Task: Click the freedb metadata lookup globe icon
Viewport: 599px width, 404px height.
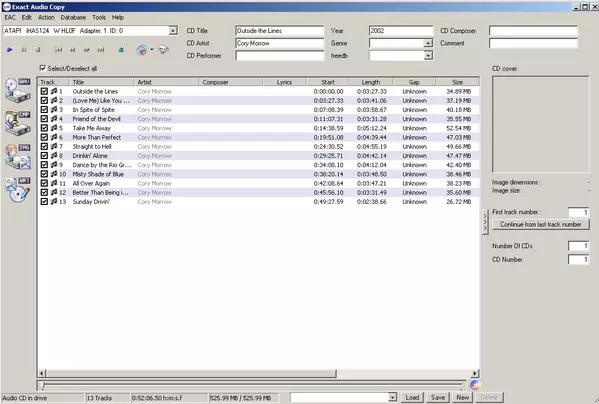Action: tap(142, 50)
